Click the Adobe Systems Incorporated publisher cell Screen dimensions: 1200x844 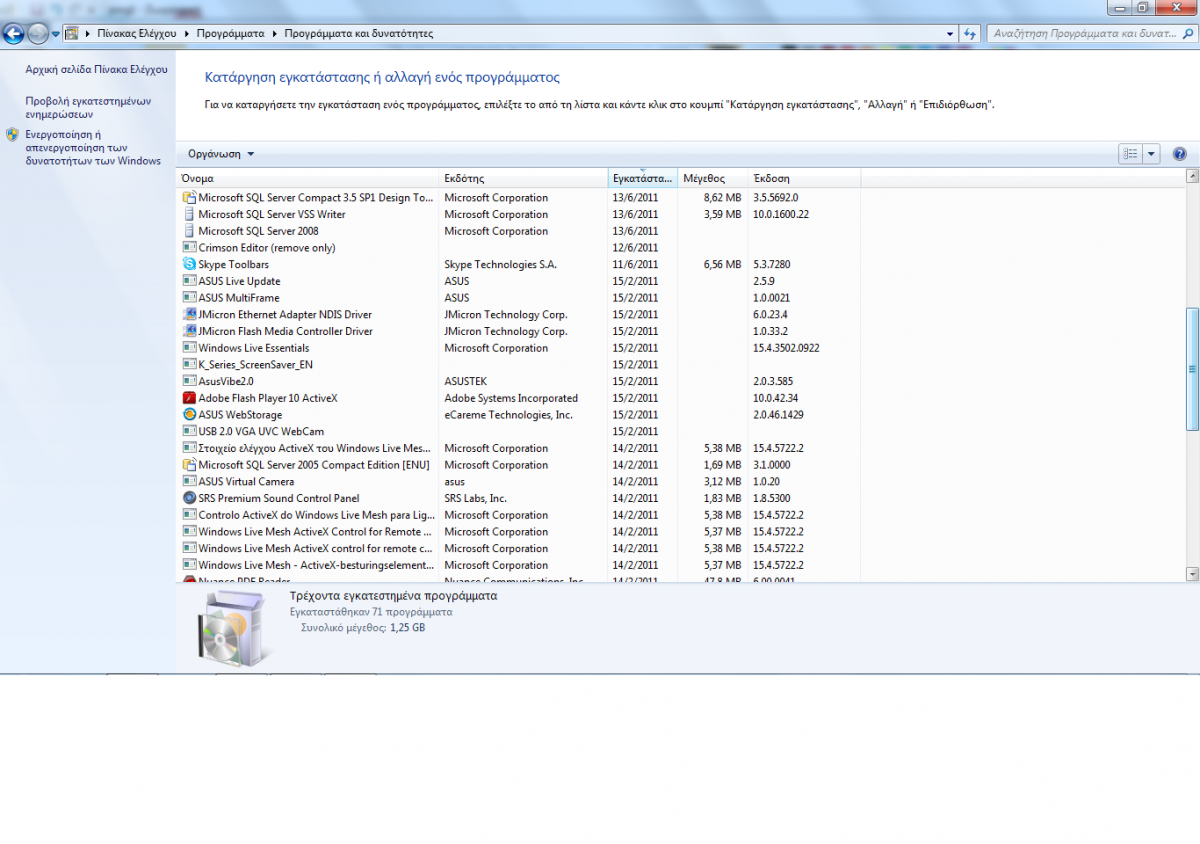(x=511, y=398)
